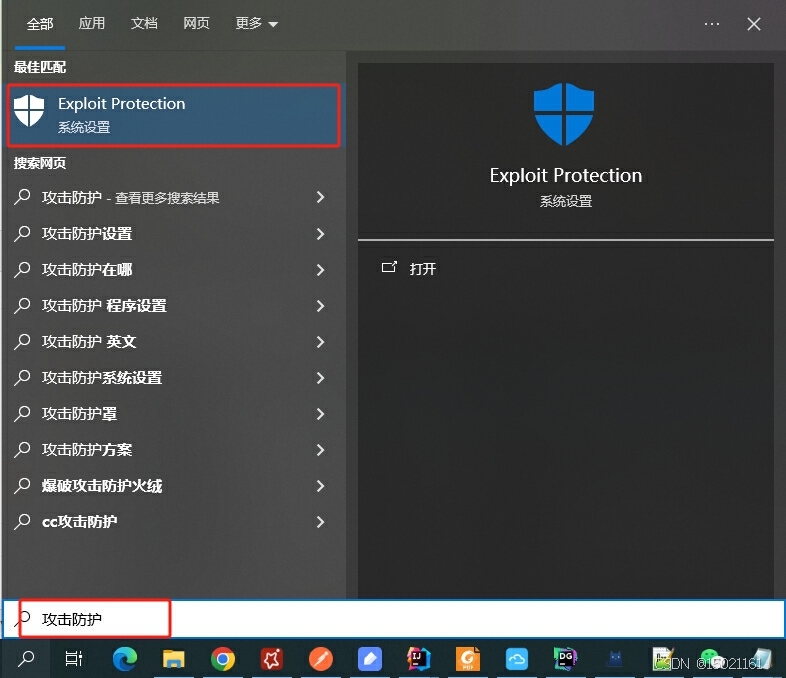Open the red star app on taskbar
Screen dimensions: 786x678
tap(272, 659)
